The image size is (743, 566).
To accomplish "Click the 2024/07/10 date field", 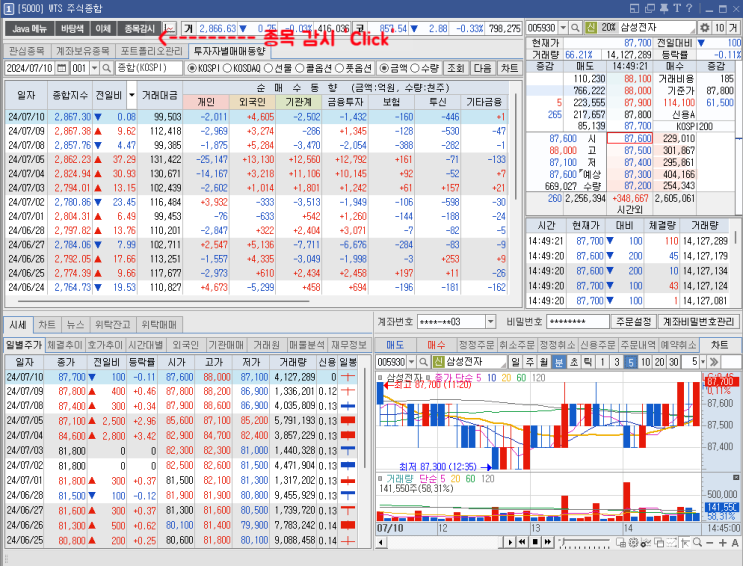I will pos(30,68).
